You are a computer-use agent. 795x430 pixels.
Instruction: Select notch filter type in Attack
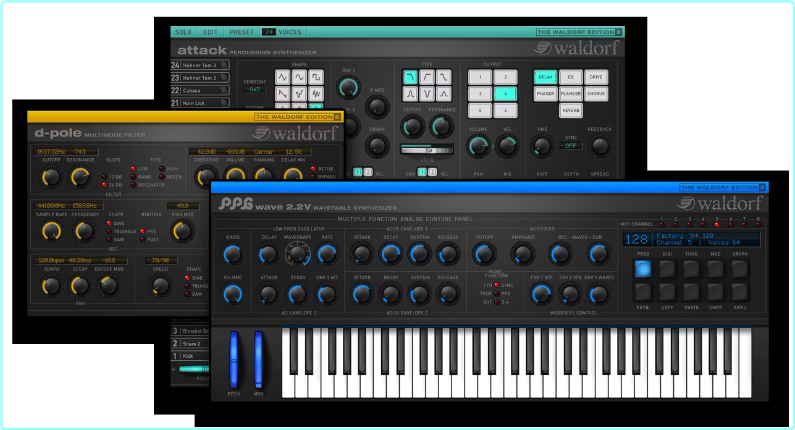click(x=427, y=94)
